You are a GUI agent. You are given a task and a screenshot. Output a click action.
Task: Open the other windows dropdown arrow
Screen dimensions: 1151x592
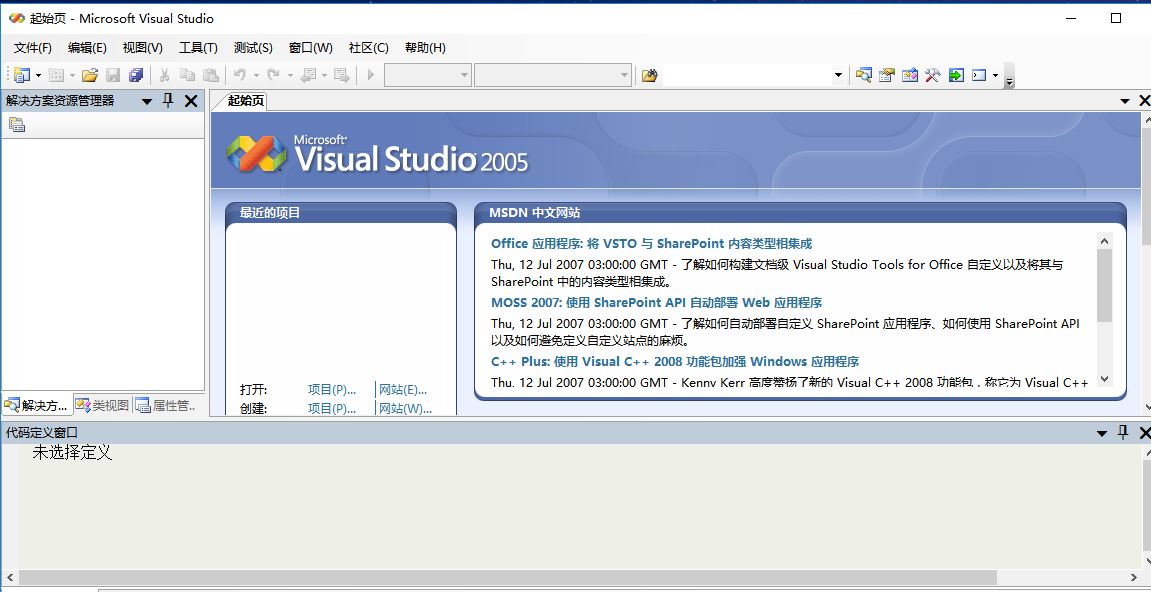[995, 75]
